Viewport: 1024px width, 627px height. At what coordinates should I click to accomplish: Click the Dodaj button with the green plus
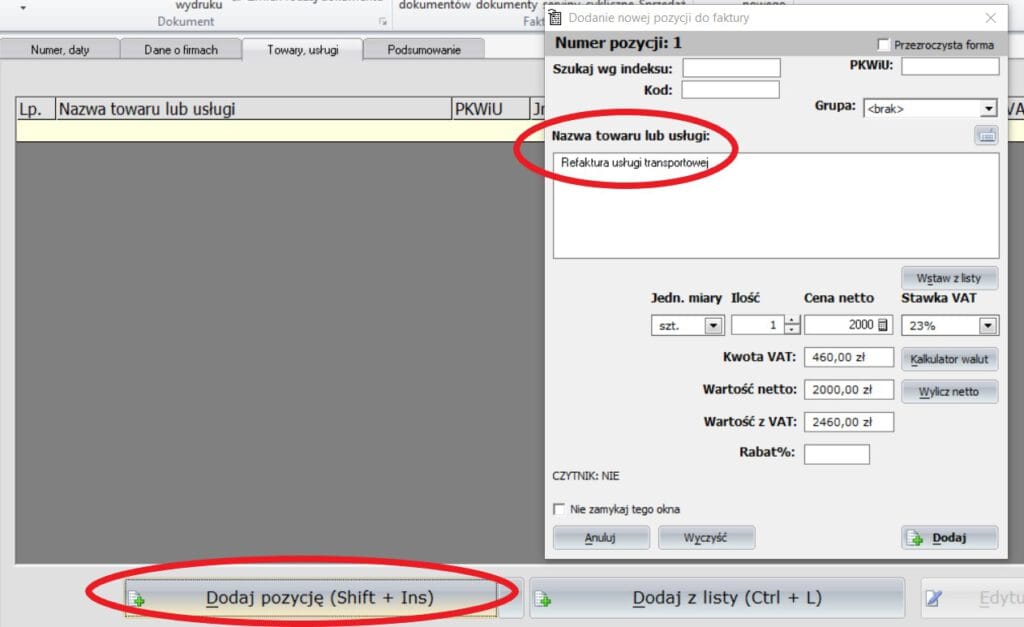949,538
